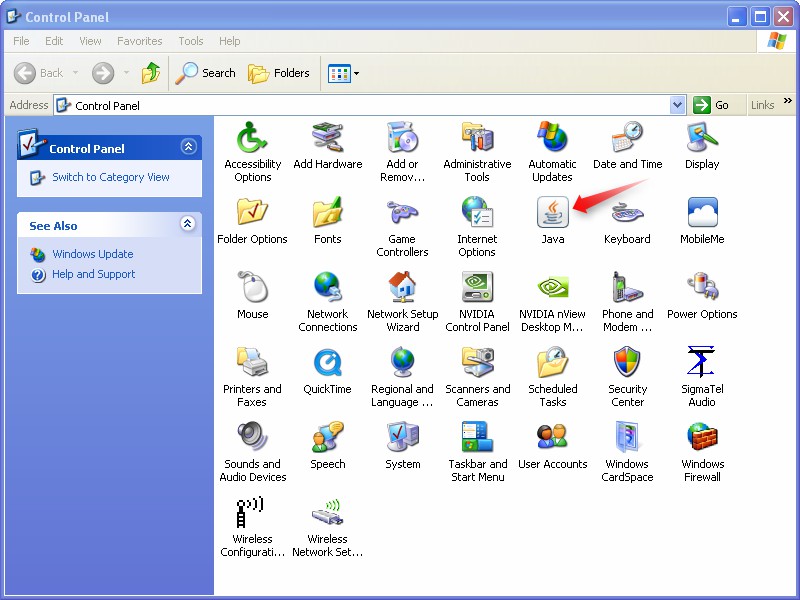Click the Back navigation button
The width and height of the screenshot is (800, 600).
[x=40, y=73]
